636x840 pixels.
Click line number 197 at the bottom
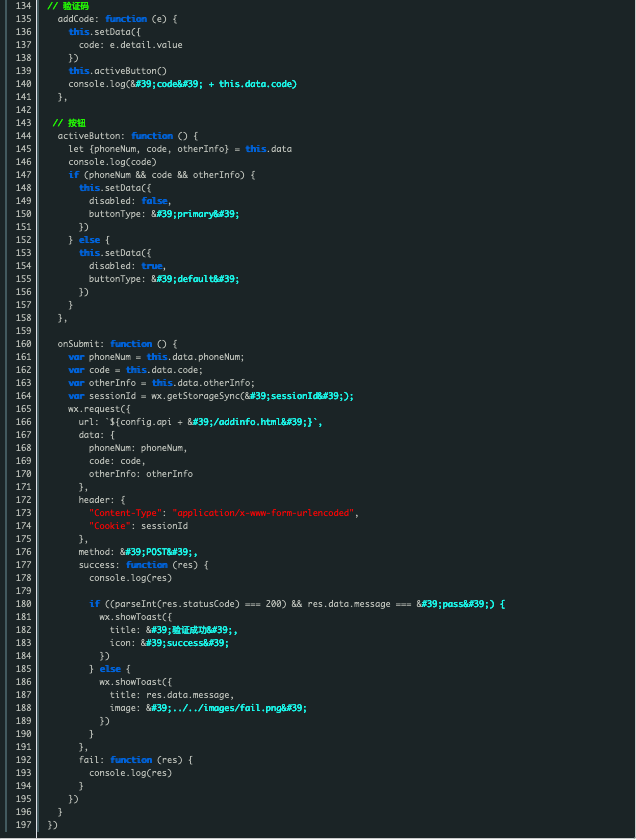pos(19,825)
